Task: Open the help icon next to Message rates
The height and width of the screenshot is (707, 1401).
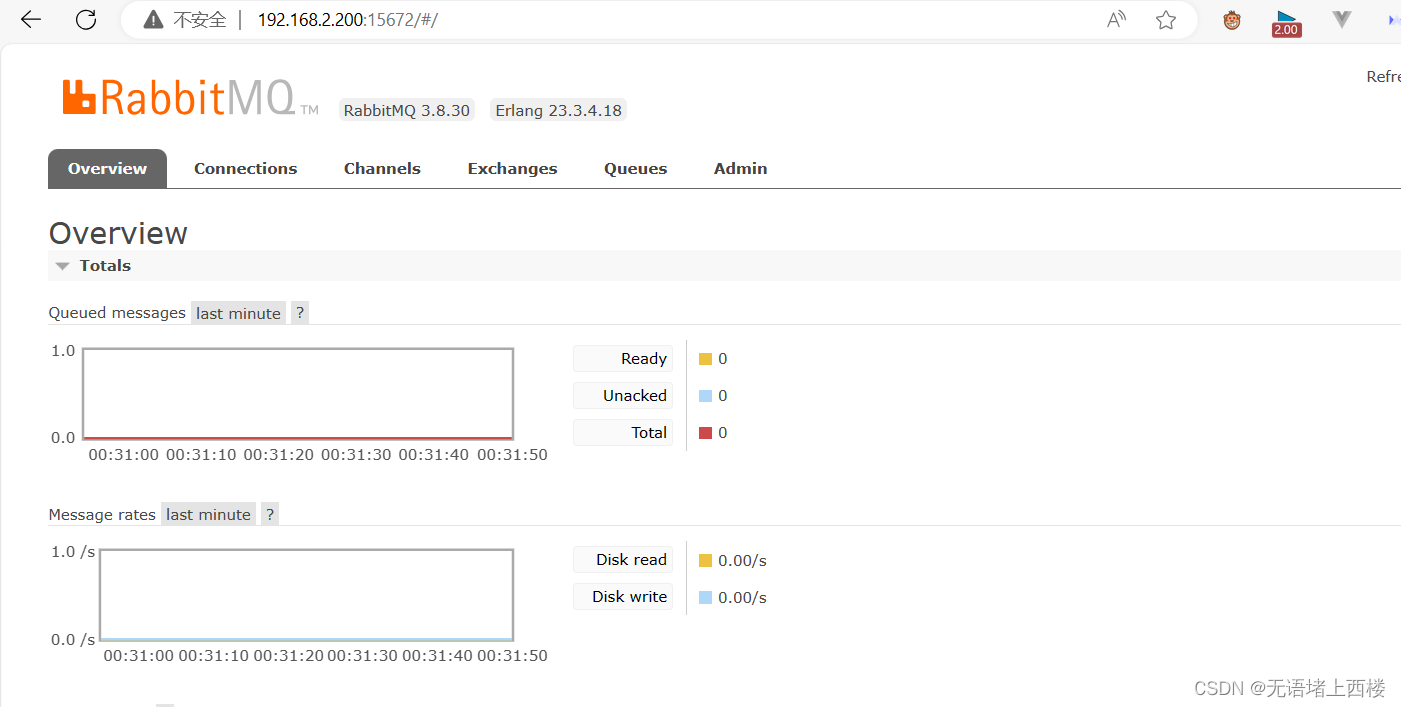Action: (x=269, y=513)
